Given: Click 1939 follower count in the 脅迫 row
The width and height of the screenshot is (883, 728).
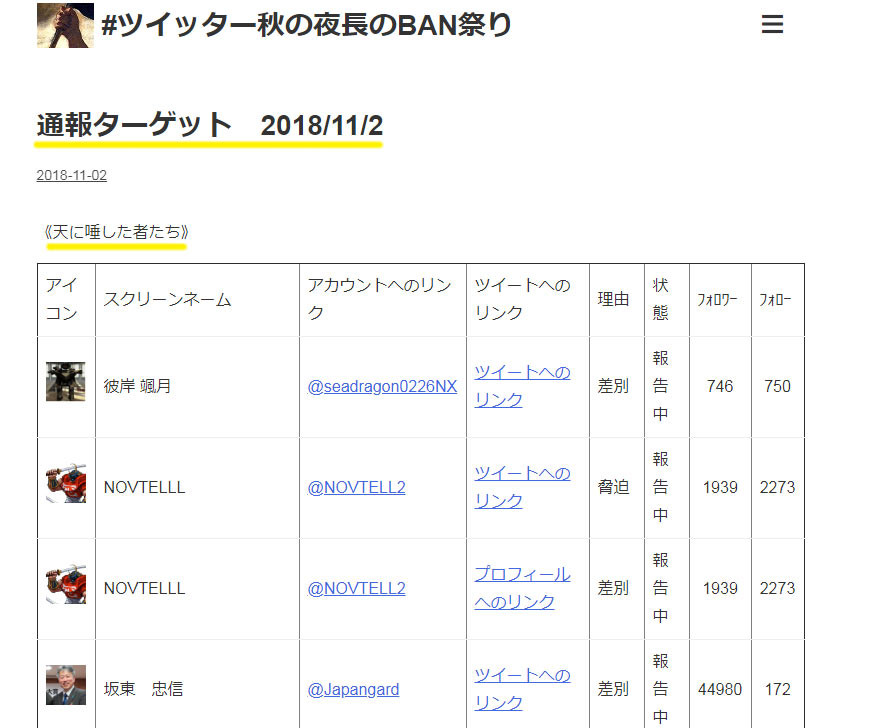Looking at the screenshot, I should click(720, 487).
